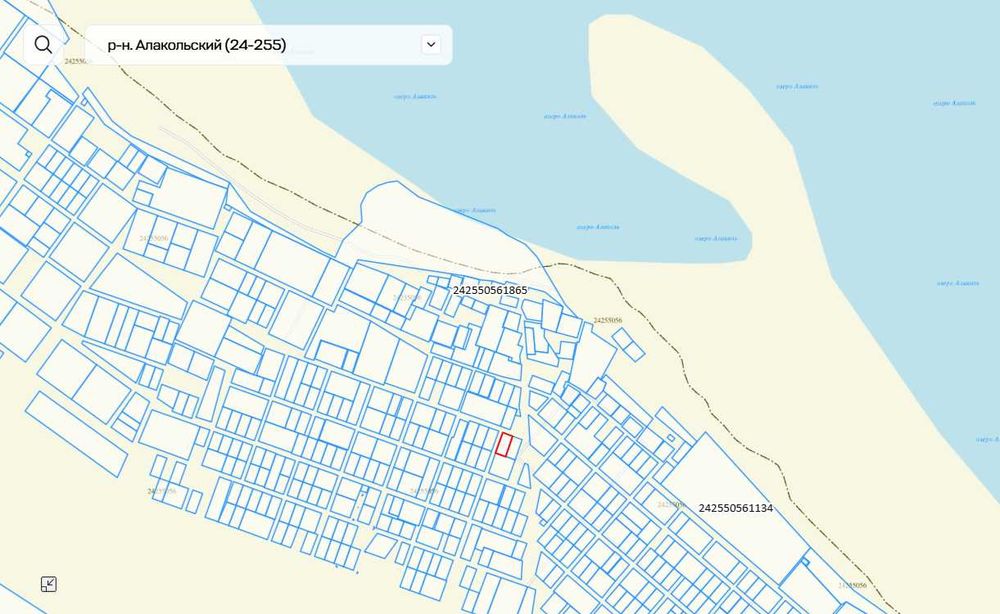Click cadastral number 242550561865 label

[490, 290]
